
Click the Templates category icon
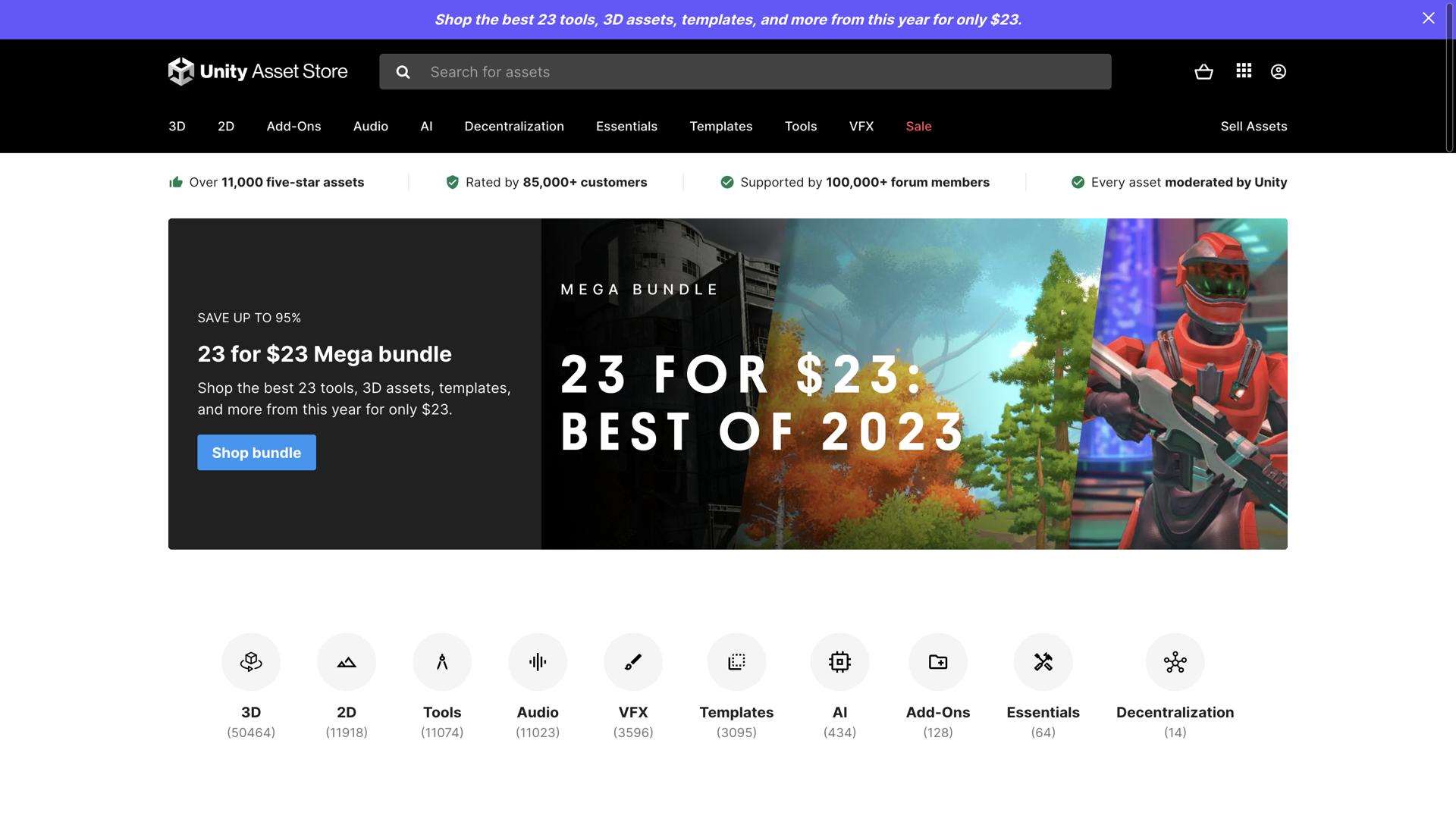736,661
